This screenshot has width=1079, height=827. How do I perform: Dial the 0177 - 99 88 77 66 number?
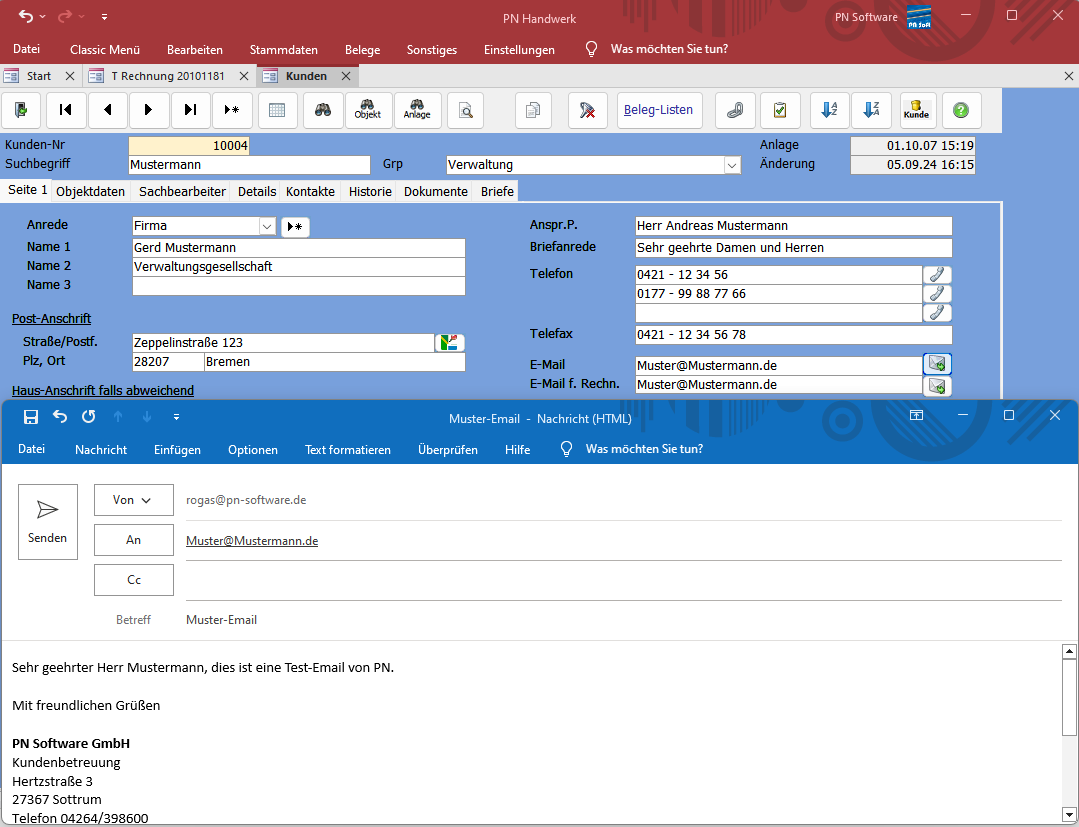point(937,294)
